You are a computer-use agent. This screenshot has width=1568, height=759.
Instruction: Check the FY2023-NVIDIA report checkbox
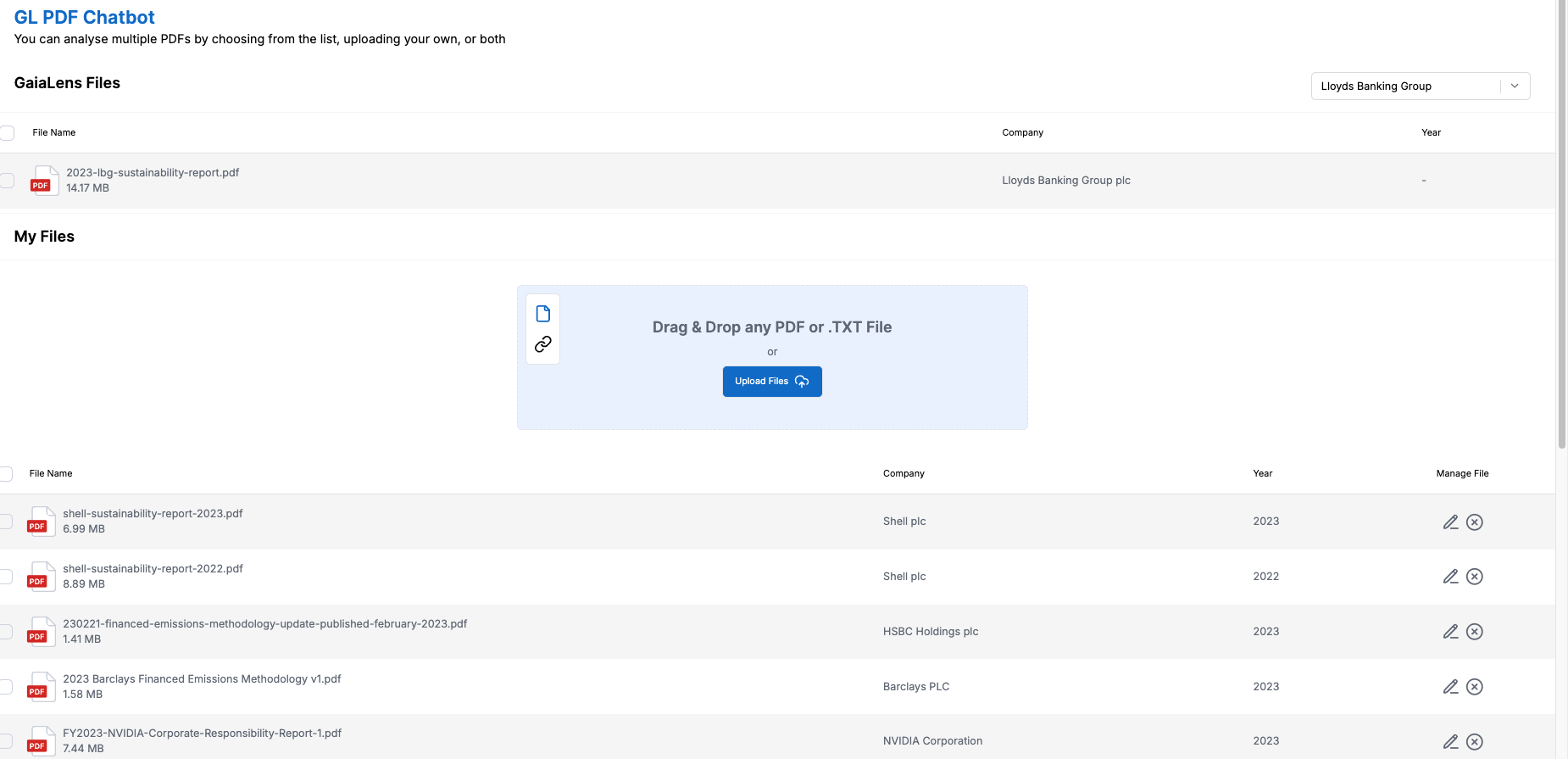(6, 741)
